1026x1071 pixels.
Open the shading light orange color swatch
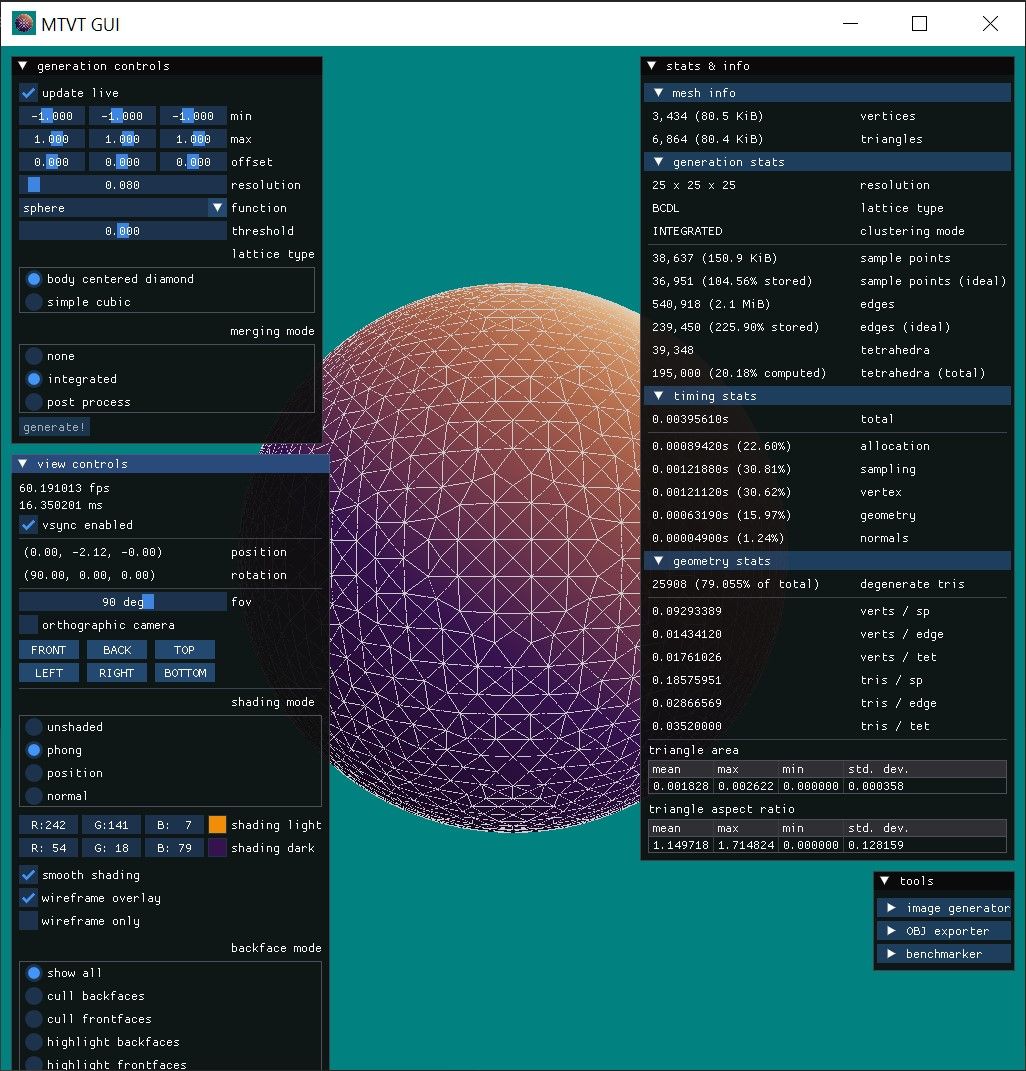(x=217, y=825)
